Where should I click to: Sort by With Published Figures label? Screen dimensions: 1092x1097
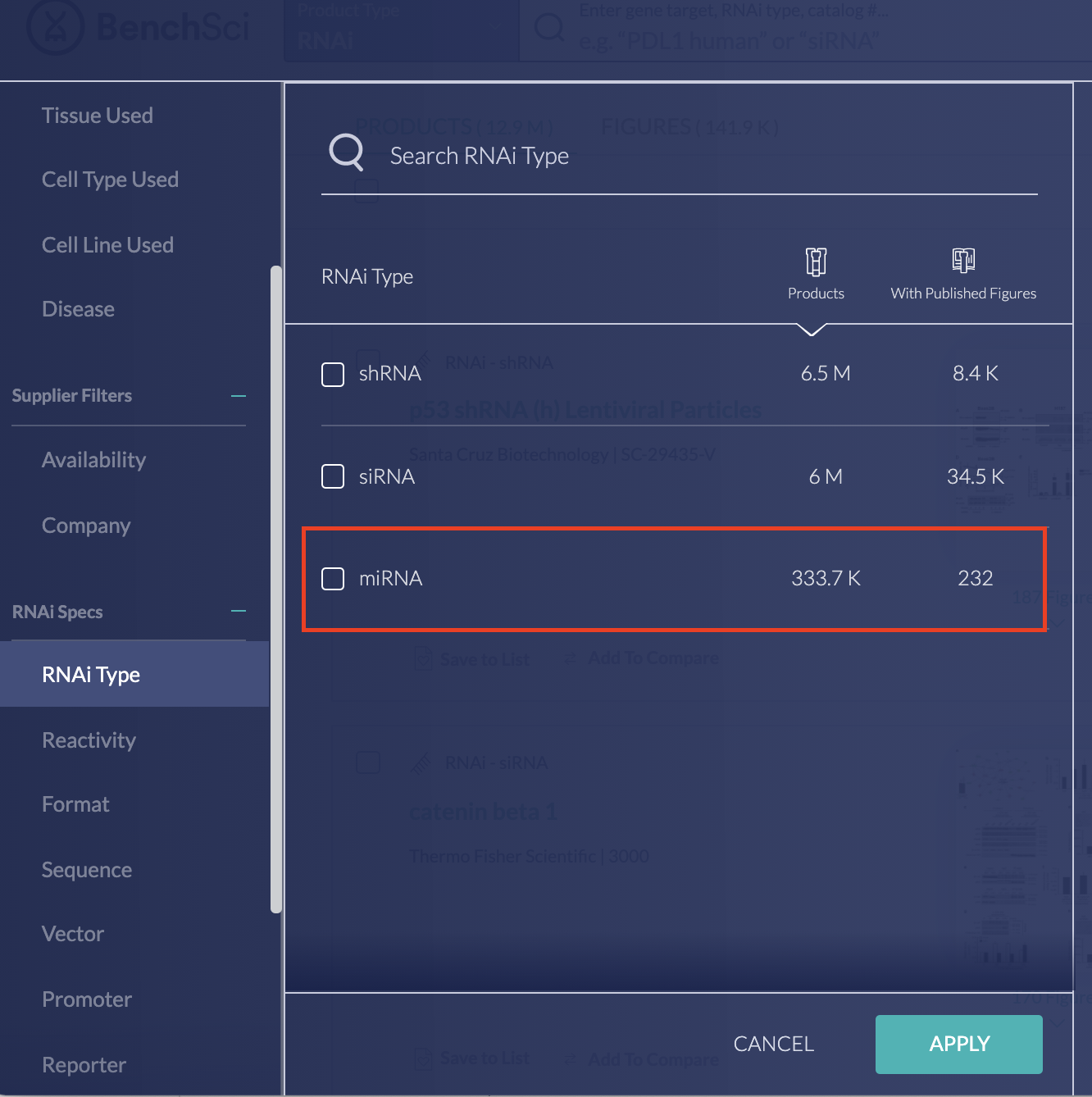click(963, 294)
